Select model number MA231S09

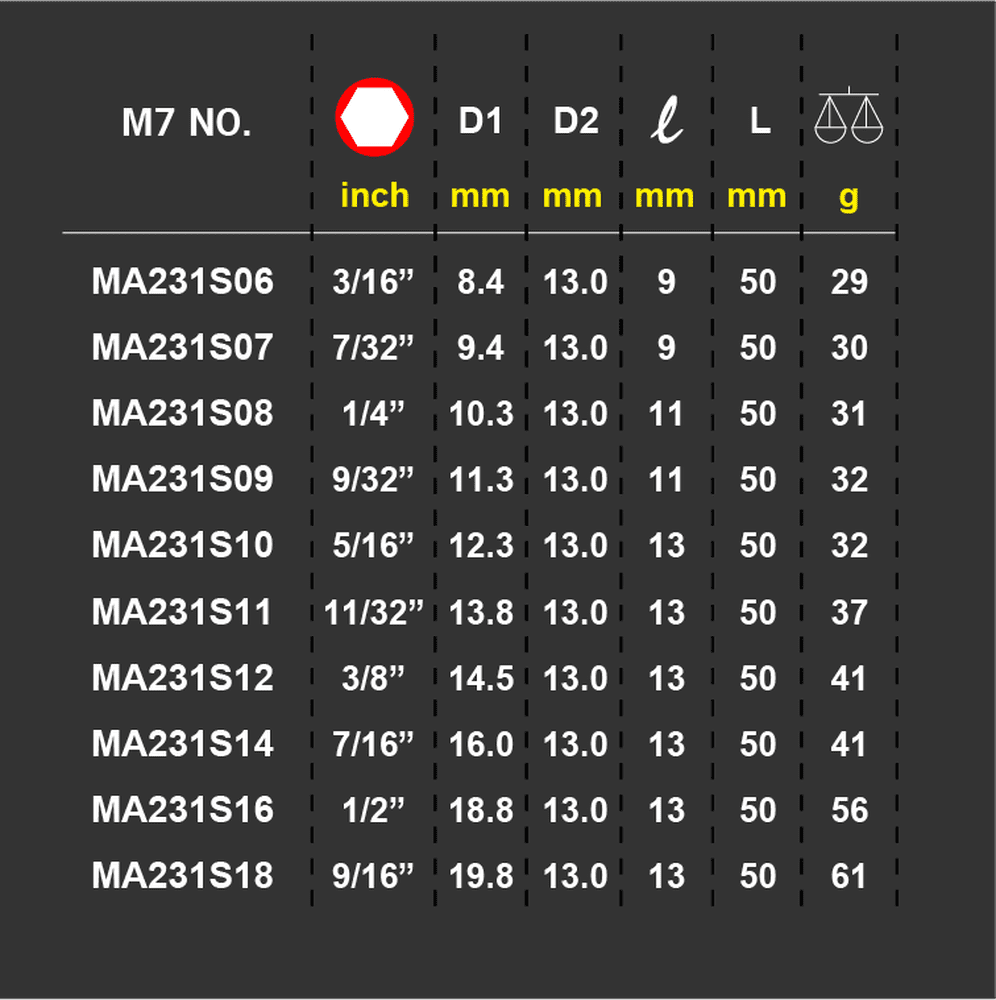182,478
